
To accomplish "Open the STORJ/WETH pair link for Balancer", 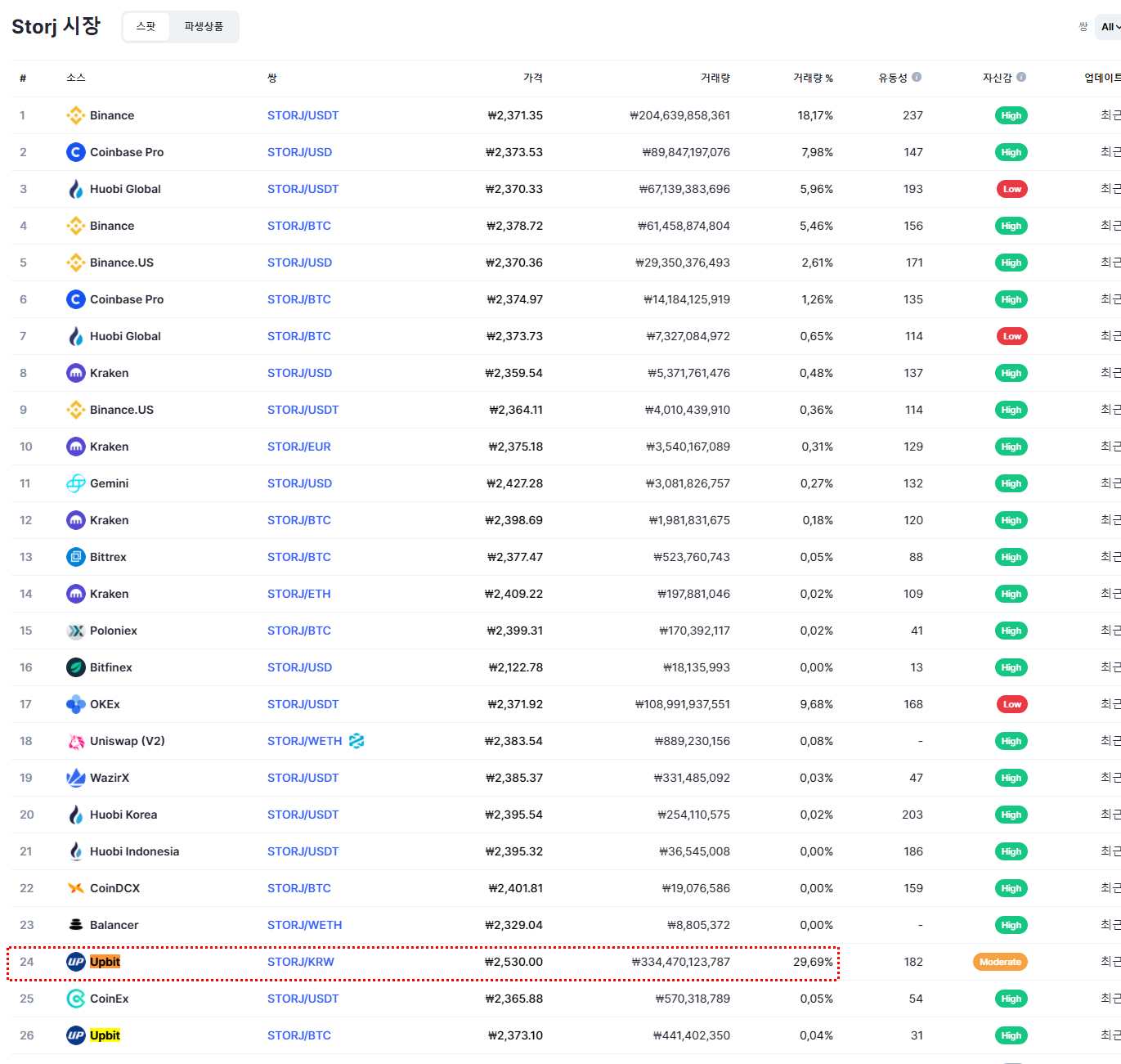I will 305,925.
